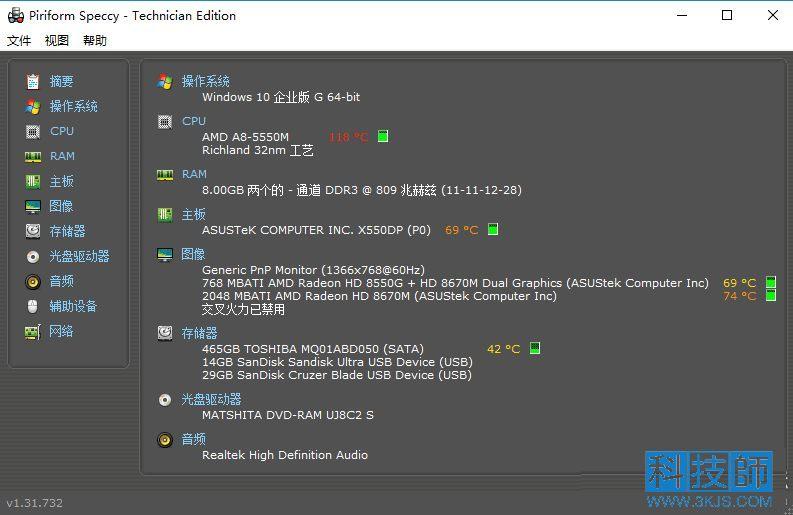Open the 视图 menu
Screen dimensions: 793x515
click(57, 40)
